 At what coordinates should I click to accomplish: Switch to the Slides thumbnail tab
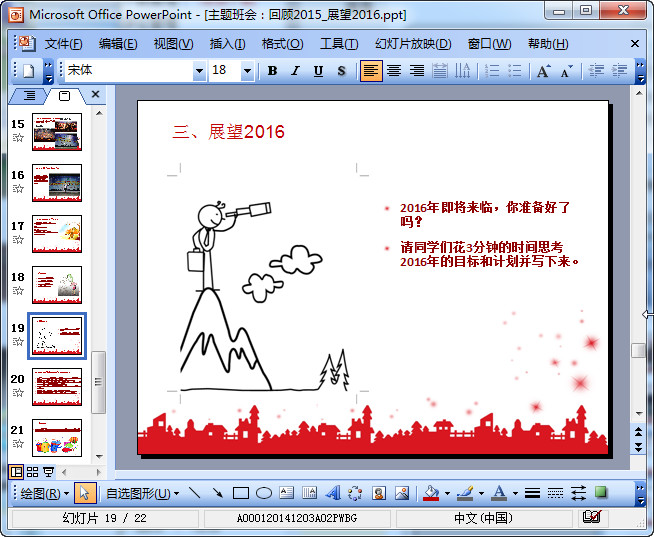click(x=65, y=96)
